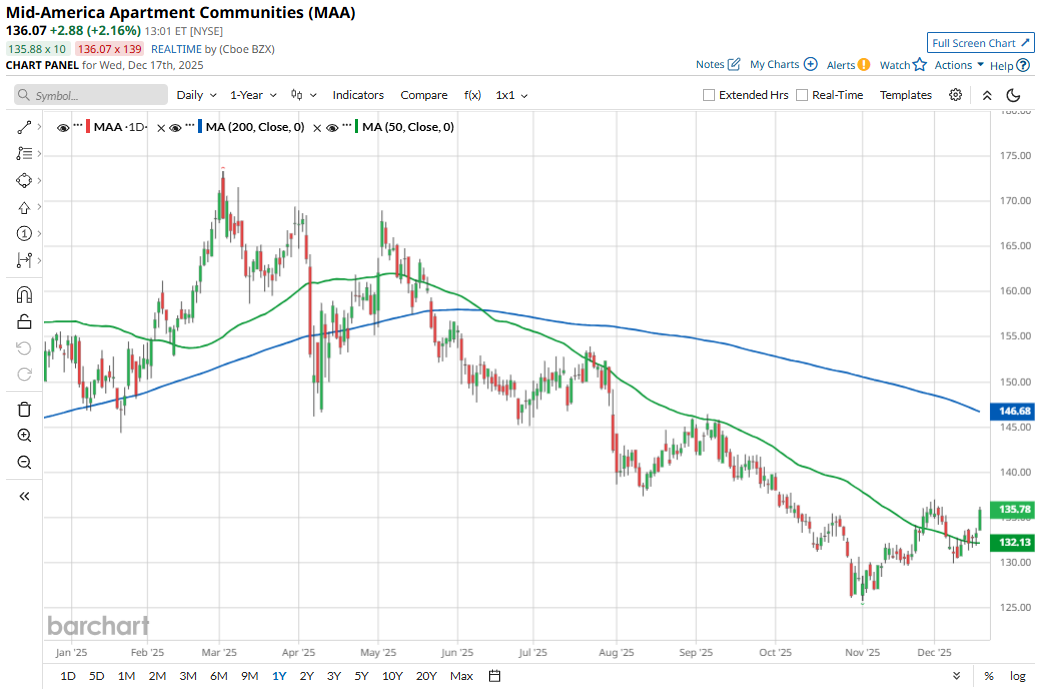Screen dimensions: 1046x697
Task: Toggle the magnet snap tool
Action: point(24,295)
